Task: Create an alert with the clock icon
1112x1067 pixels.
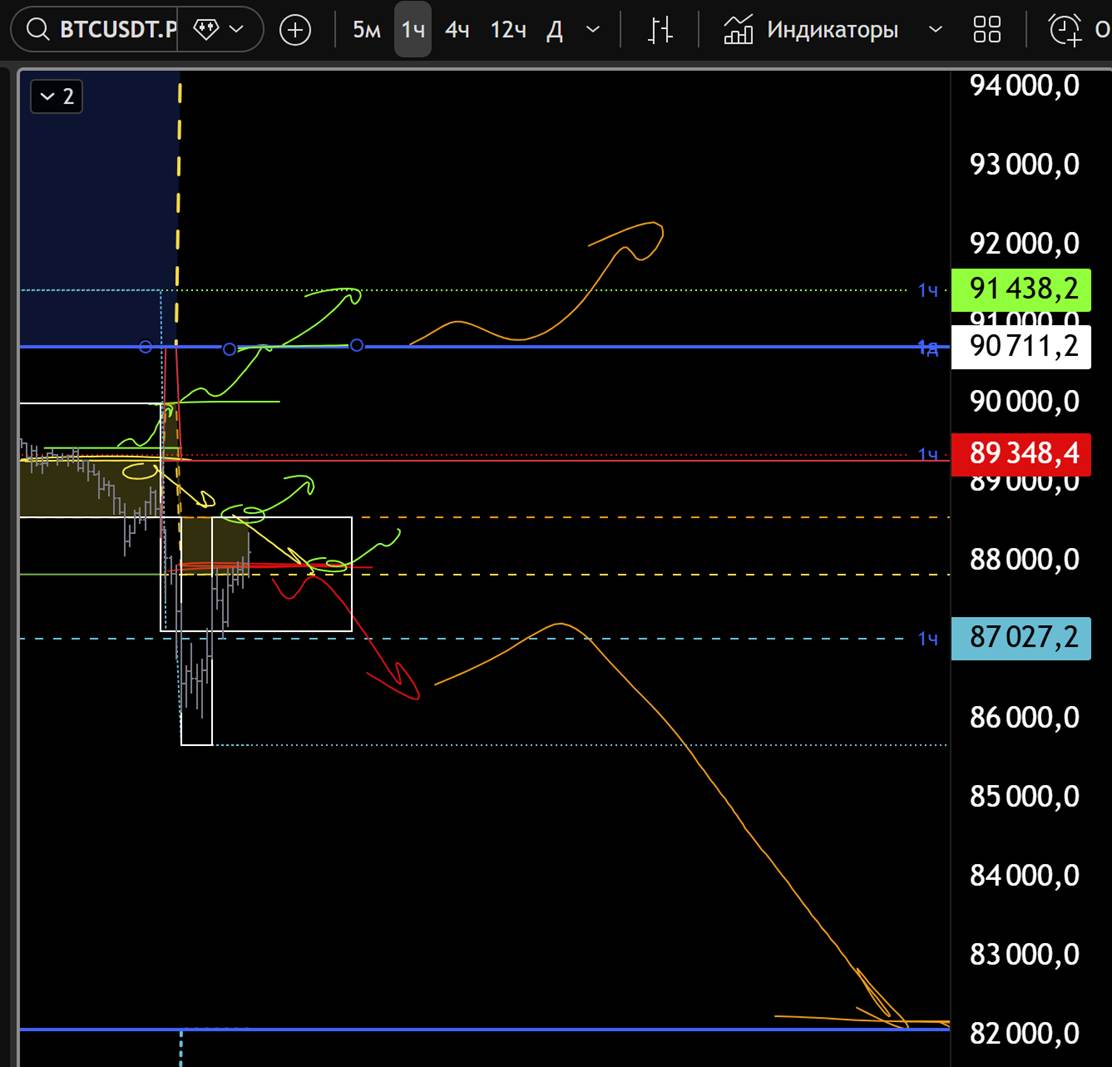Action: click(1064, 30)
